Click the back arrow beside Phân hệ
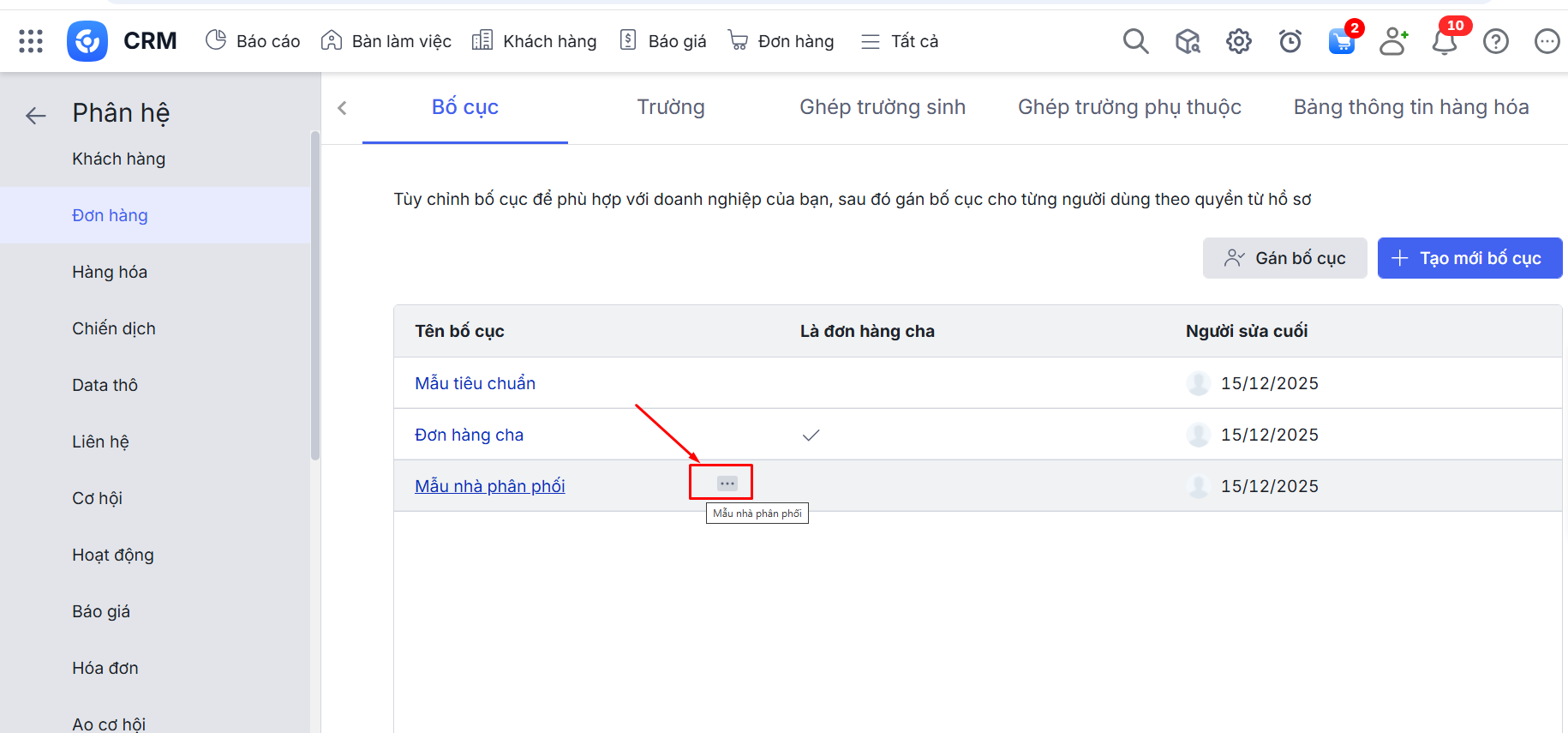 click(36, 115)
